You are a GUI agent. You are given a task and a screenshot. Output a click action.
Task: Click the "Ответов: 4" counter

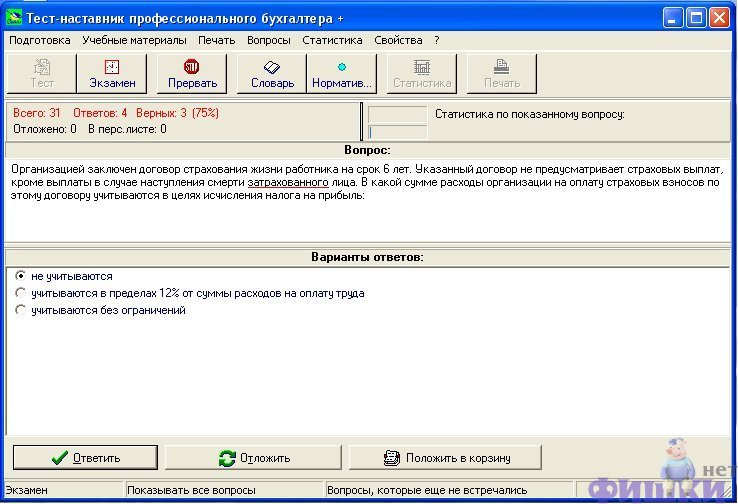click(100, 113)
